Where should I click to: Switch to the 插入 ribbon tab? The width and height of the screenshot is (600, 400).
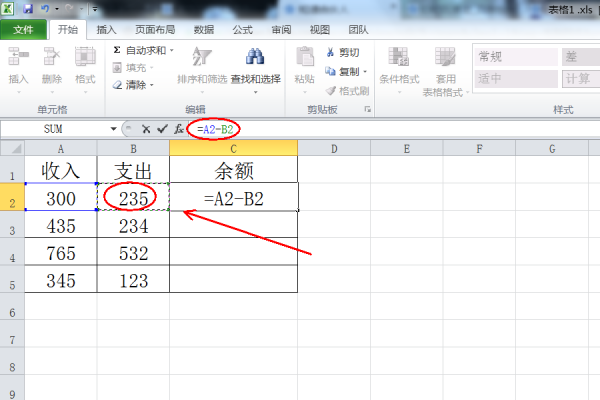tap(106, 29)
